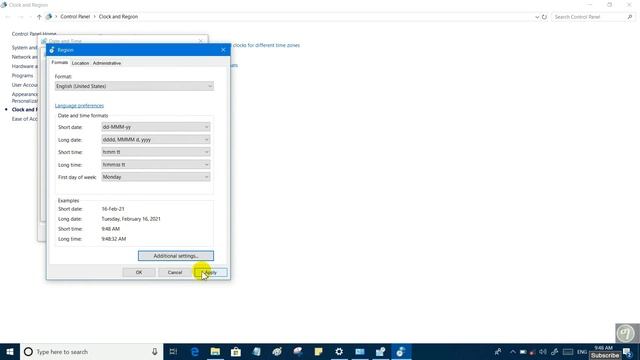
Task: Click the Type here to search box
Action: 92,351
